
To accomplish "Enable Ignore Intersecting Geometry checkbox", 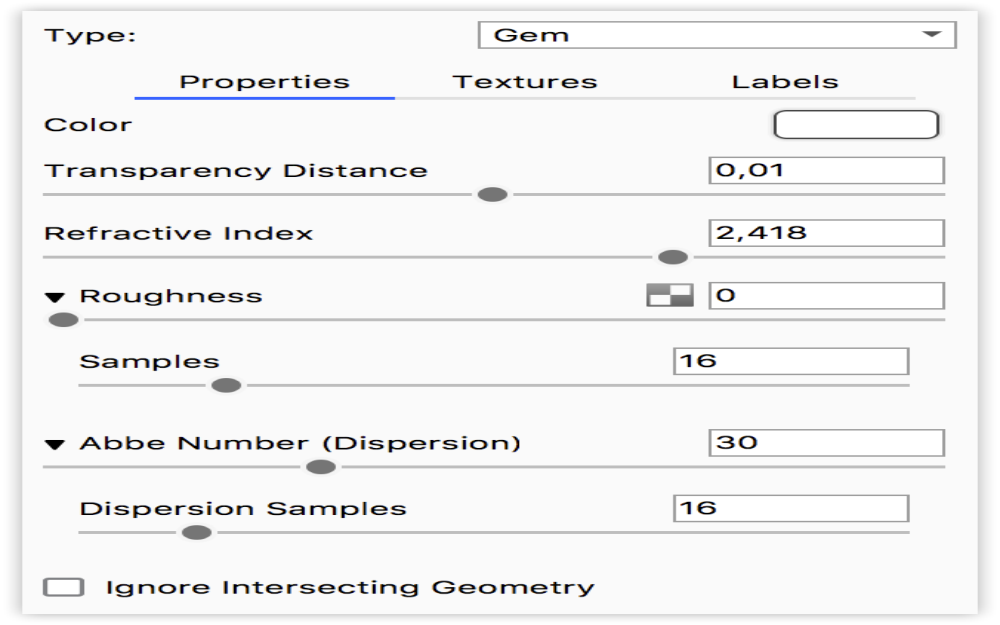I will coord(64,587).
